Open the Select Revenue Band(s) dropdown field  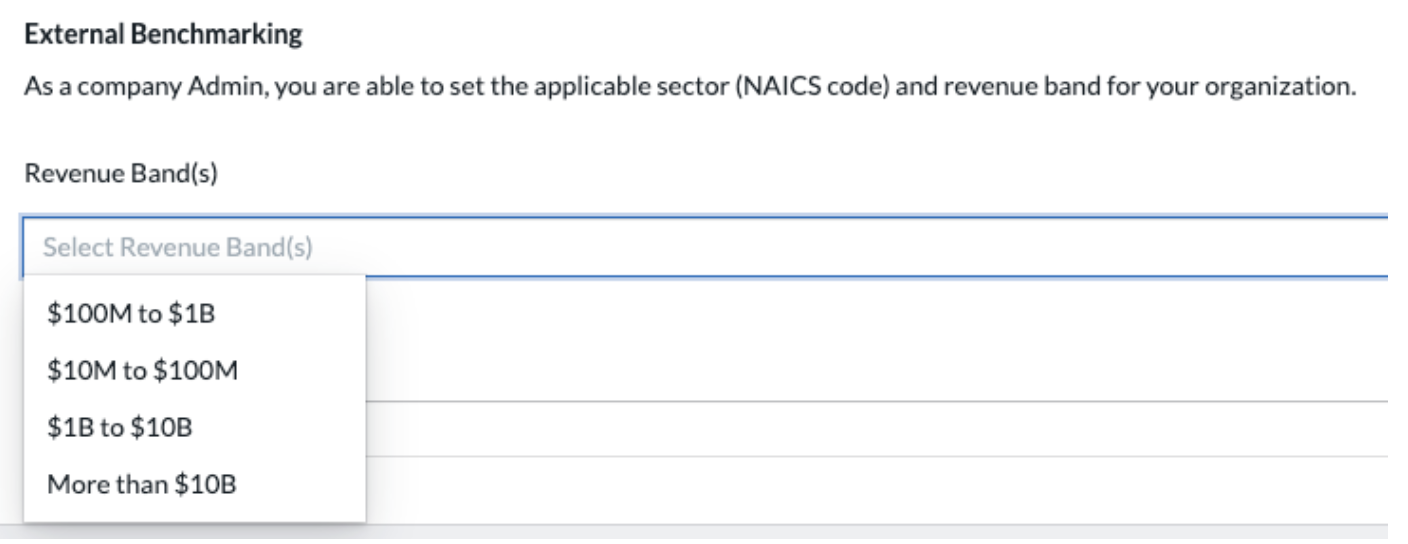pyautogui.click(x=705, y=247)
